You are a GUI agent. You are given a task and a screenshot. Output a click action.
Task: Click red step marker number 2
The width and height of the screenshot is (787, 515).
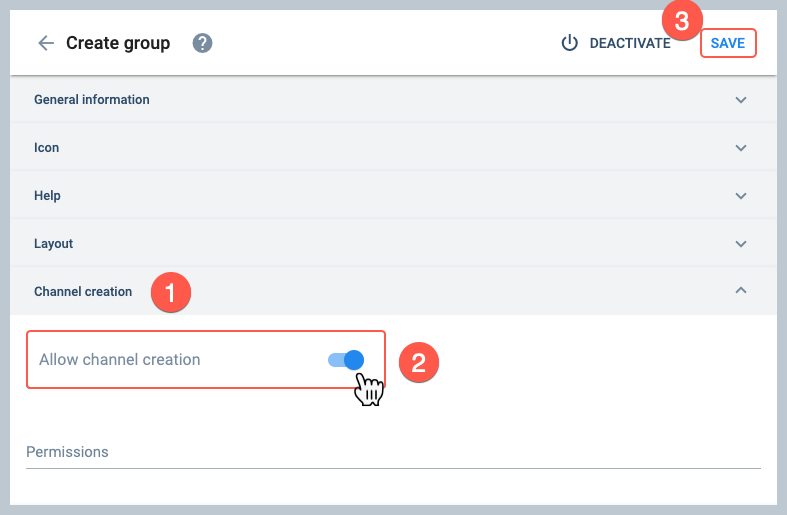[x=419, y=362]
